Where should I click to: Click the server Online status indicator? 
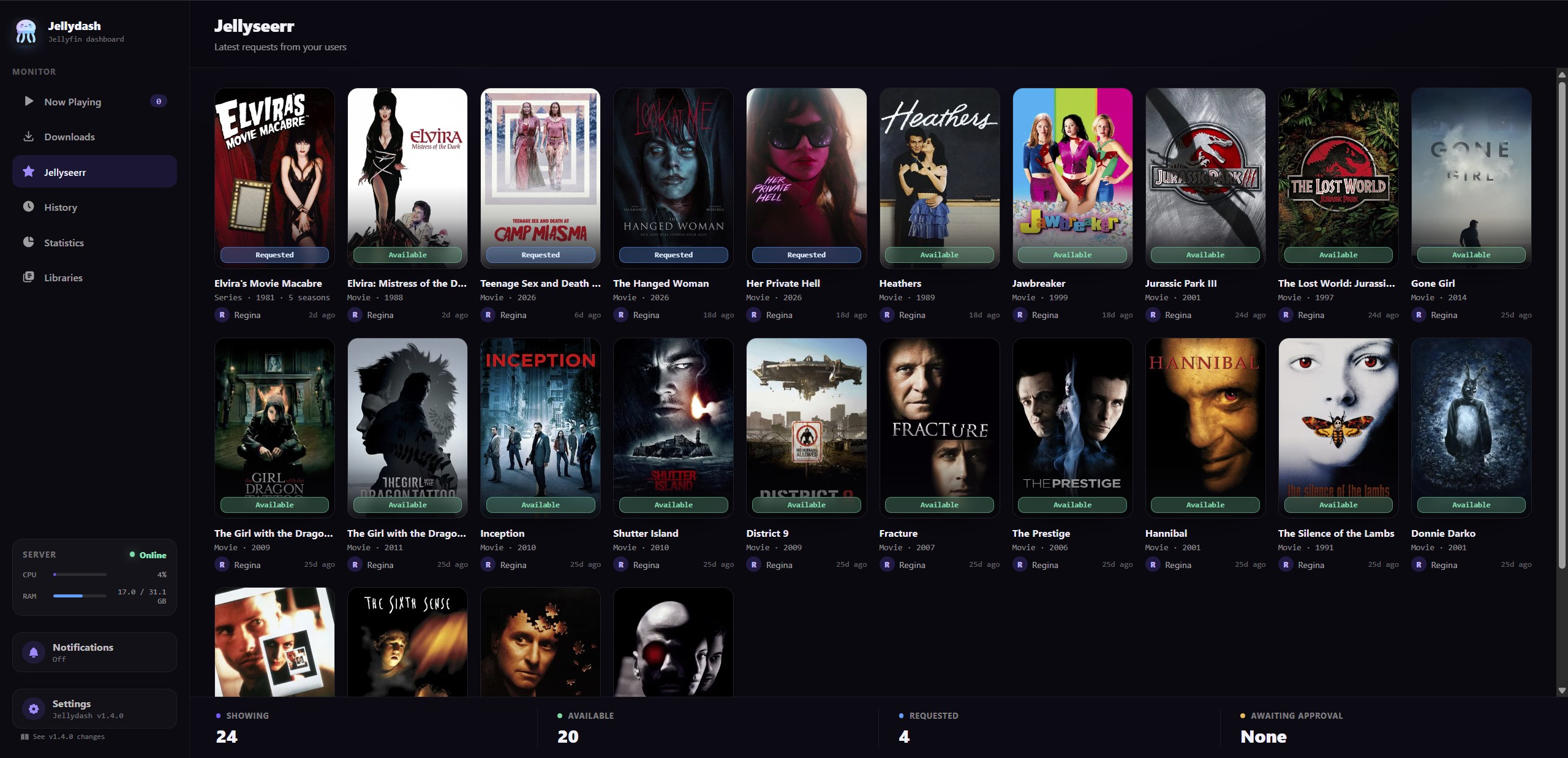(148, 555)
